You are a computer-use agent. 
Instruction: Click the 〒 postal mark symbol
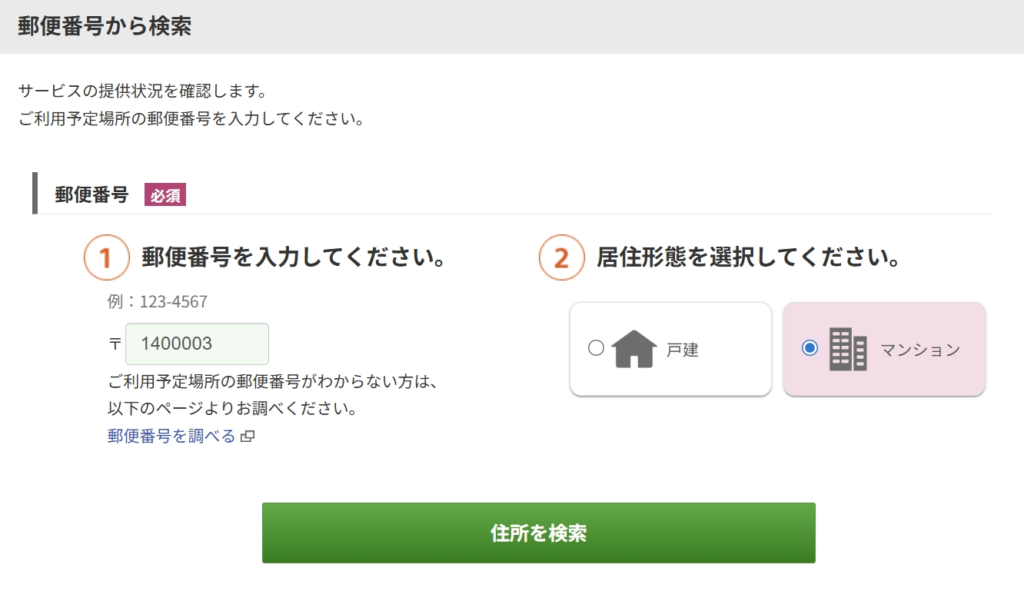tap(114, 344)
